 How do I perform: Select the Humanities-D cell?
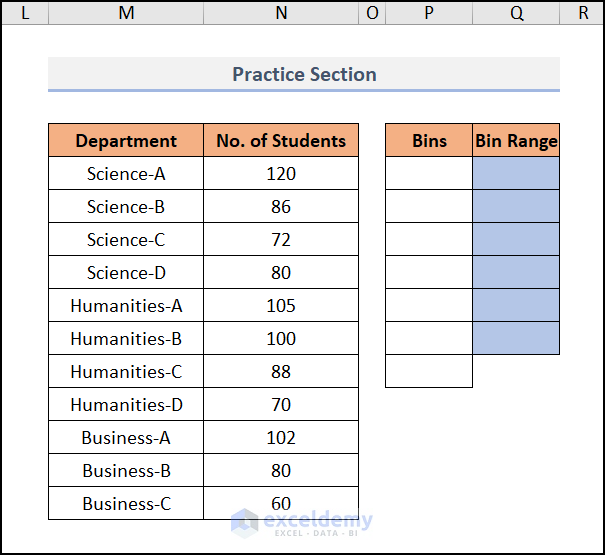click(x=126, y=405)
